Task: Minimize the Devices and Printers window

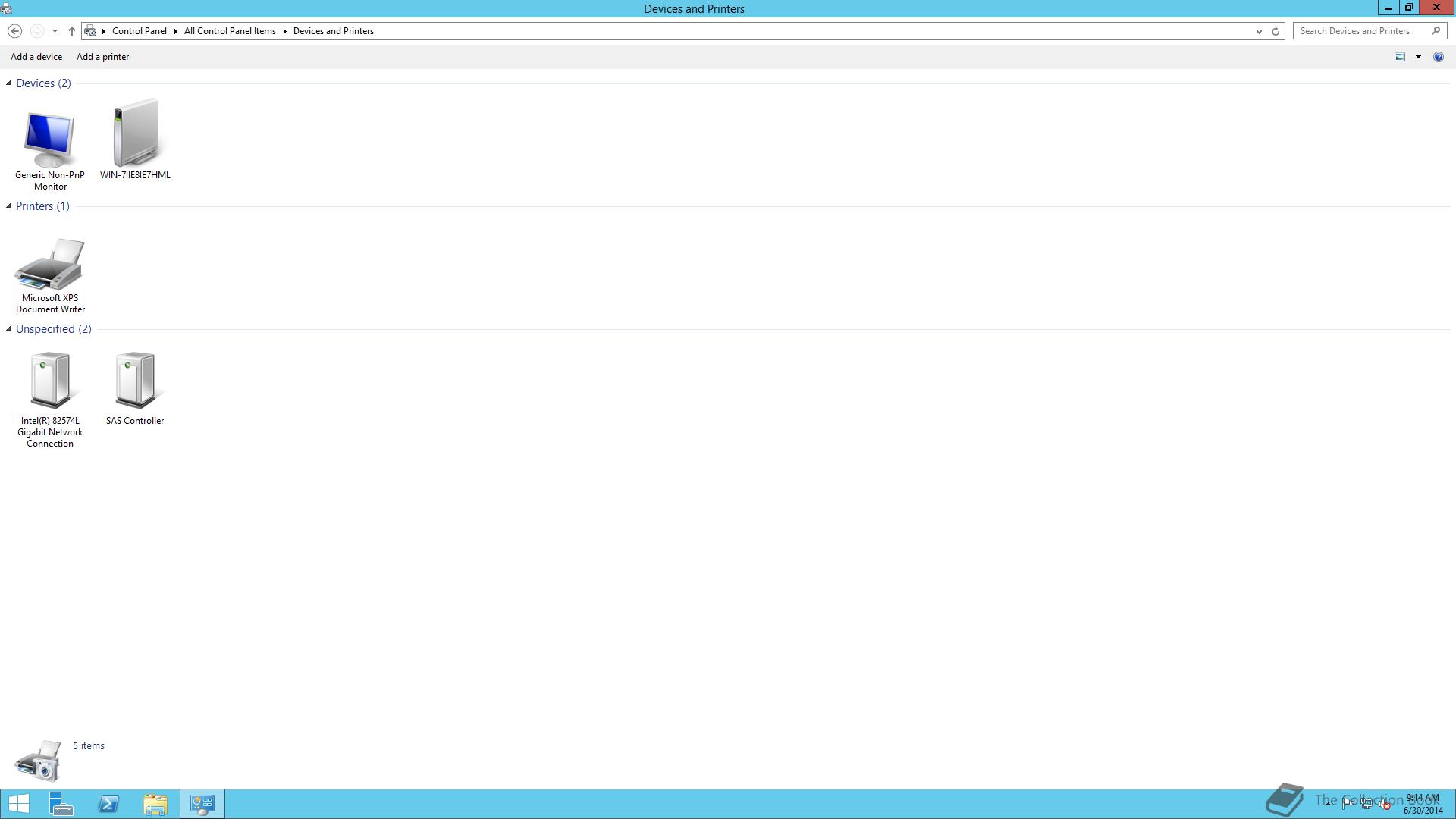Action: point(1388,8)
